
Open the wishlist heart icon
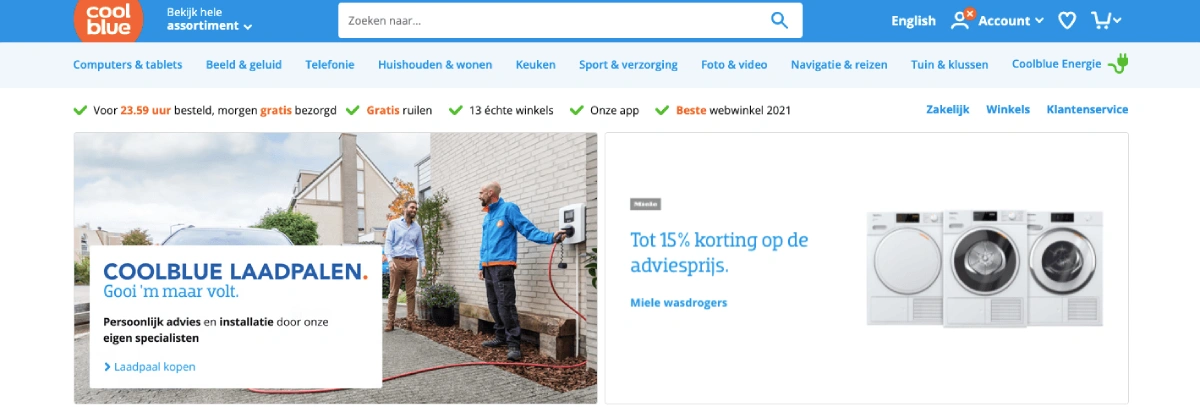click(1067, 20)
